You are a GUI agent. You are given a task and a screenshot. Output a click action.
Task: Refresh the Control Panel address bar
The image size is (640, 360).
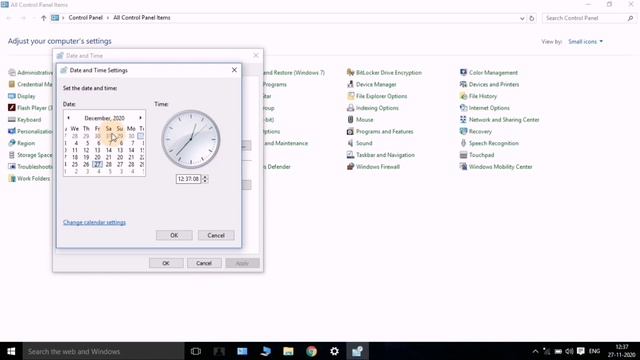[532, 18]
